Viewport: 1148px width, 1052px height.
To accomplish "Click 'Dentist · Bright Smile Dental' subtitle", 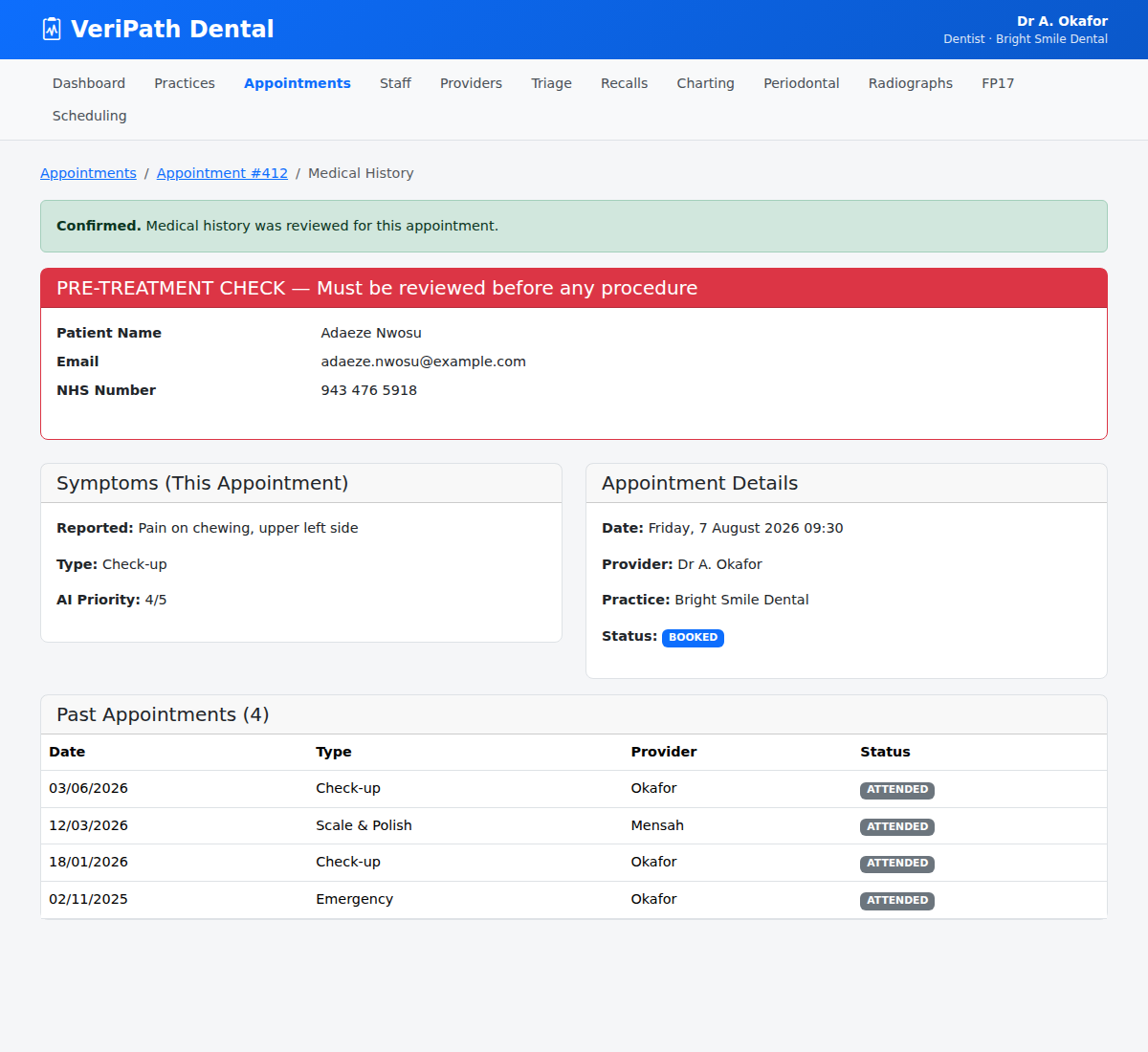I will pyautogui.click(x=1026, y=39).
